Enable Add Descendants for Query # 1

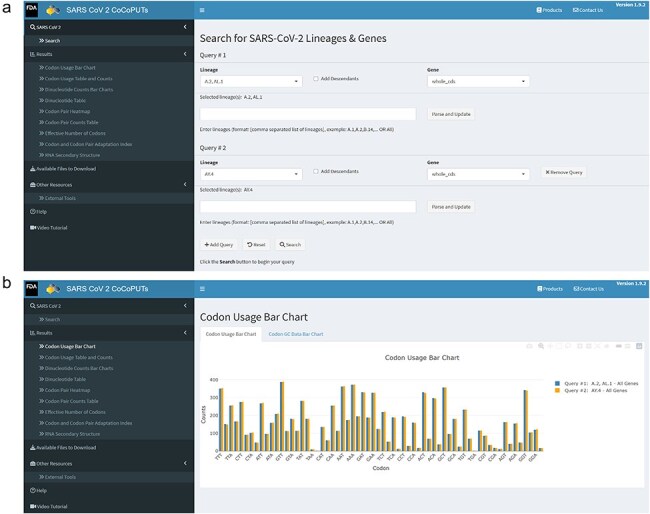tap(316, 79)
